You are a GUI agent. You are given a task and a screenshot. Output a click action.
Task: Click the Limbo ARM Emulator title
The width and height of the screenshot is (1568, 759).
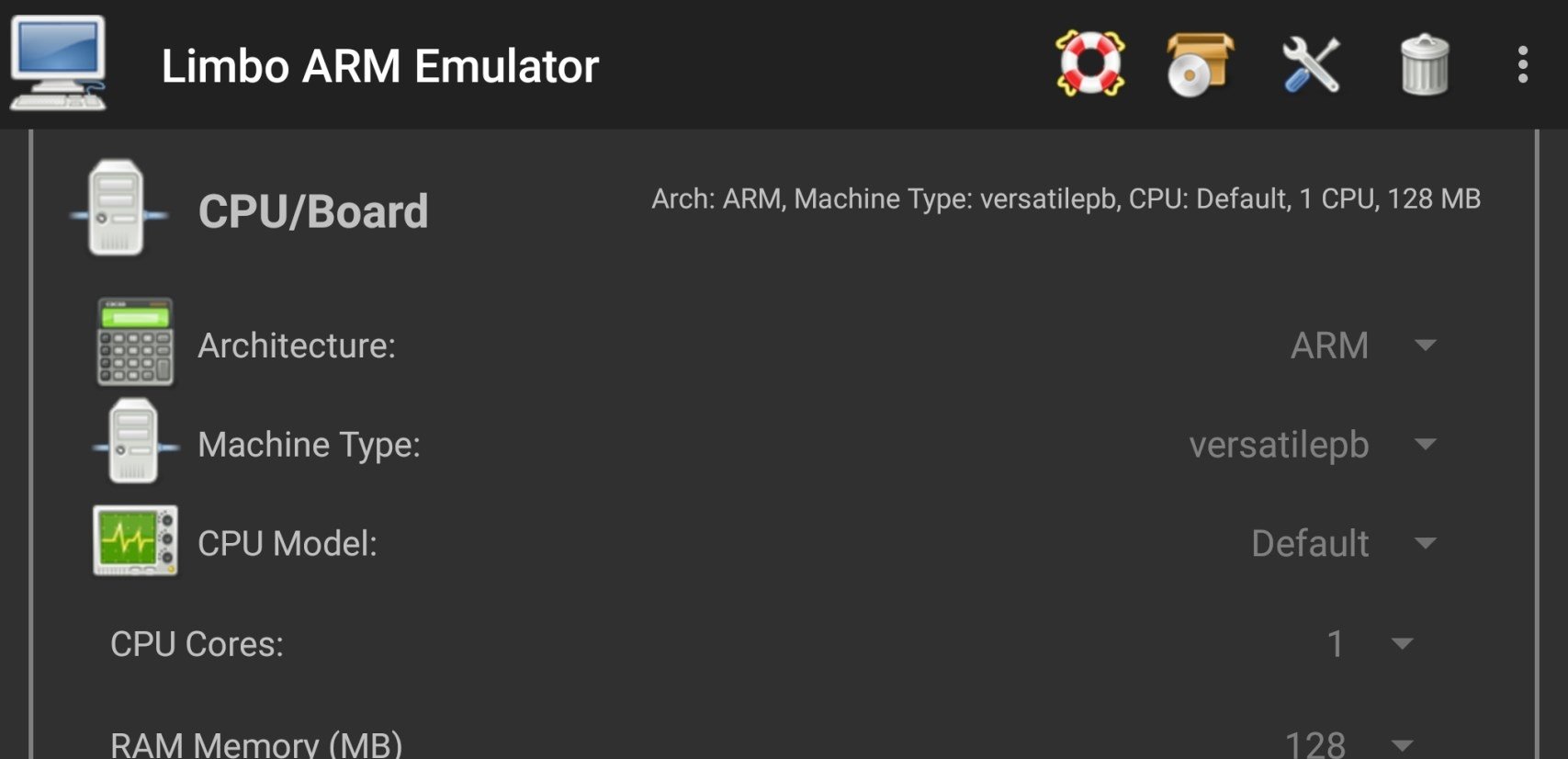tap(380, 66)
